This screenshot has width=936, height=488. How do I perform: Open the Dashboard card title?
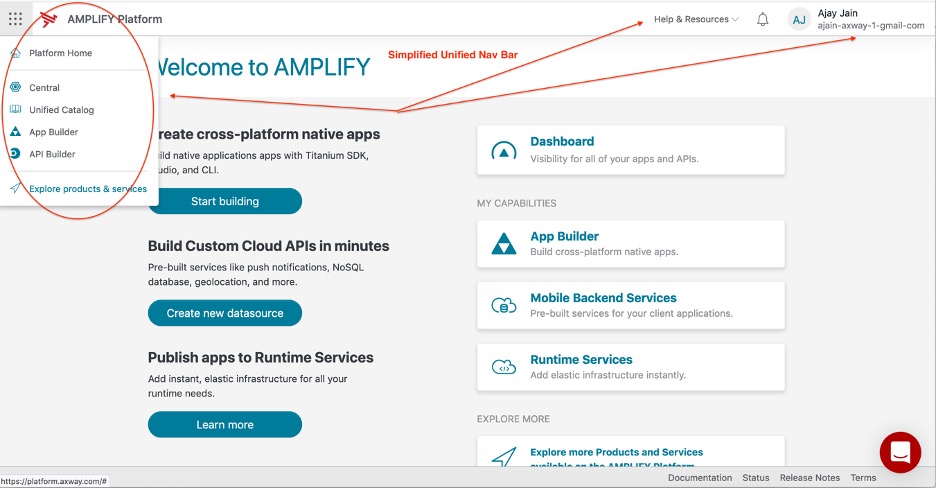tap(562, 141)
